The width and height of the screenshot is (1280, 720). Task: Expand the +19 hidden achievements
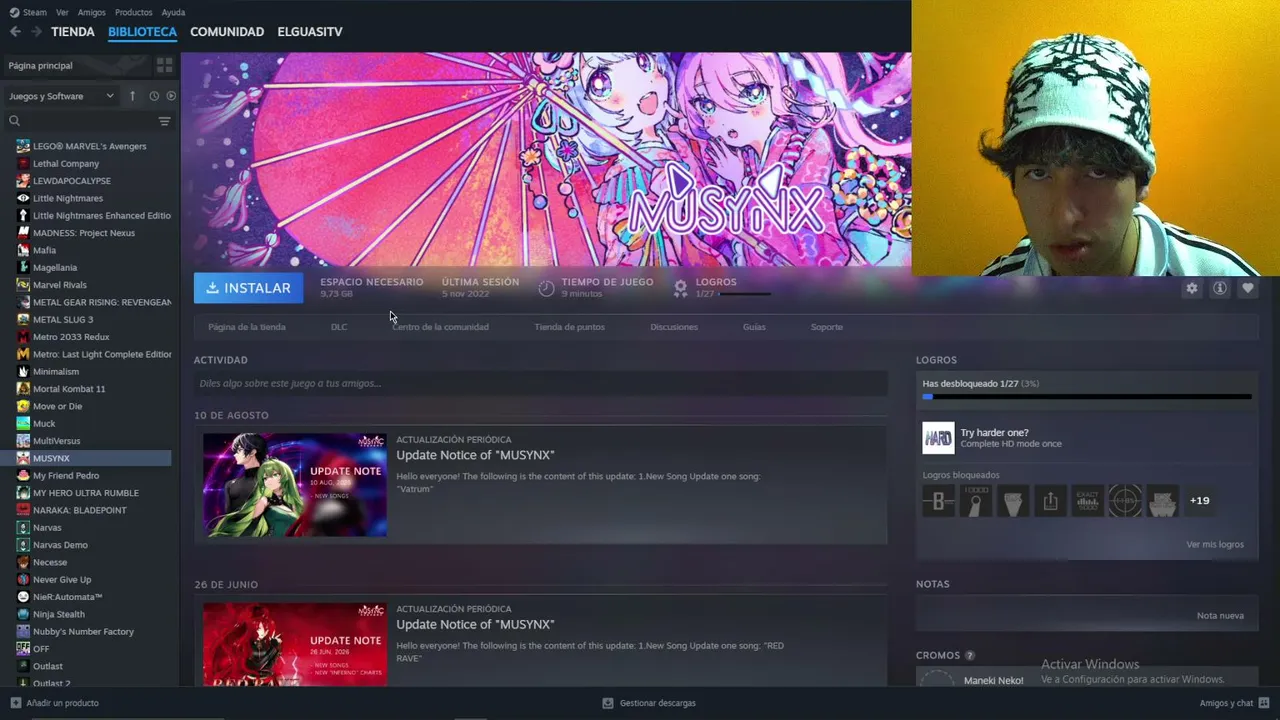tap(1199, 501)
